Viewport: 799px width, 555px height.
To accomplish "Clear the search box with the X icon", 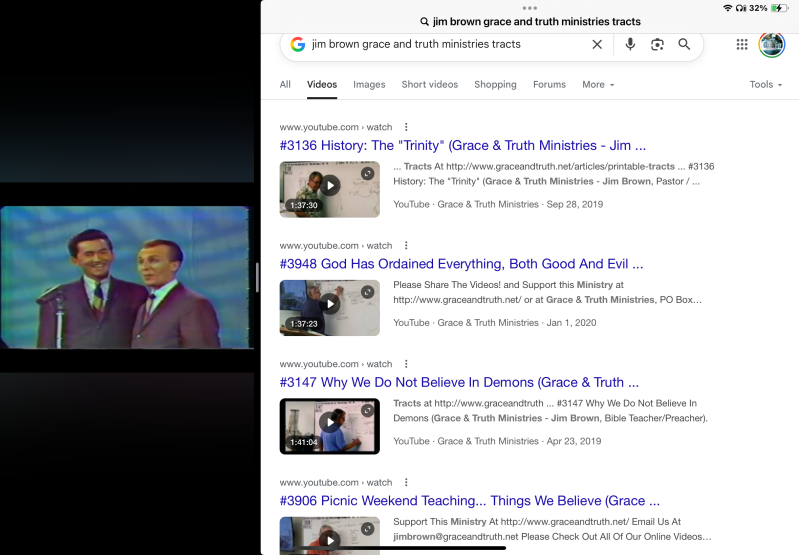I will 597,45.
